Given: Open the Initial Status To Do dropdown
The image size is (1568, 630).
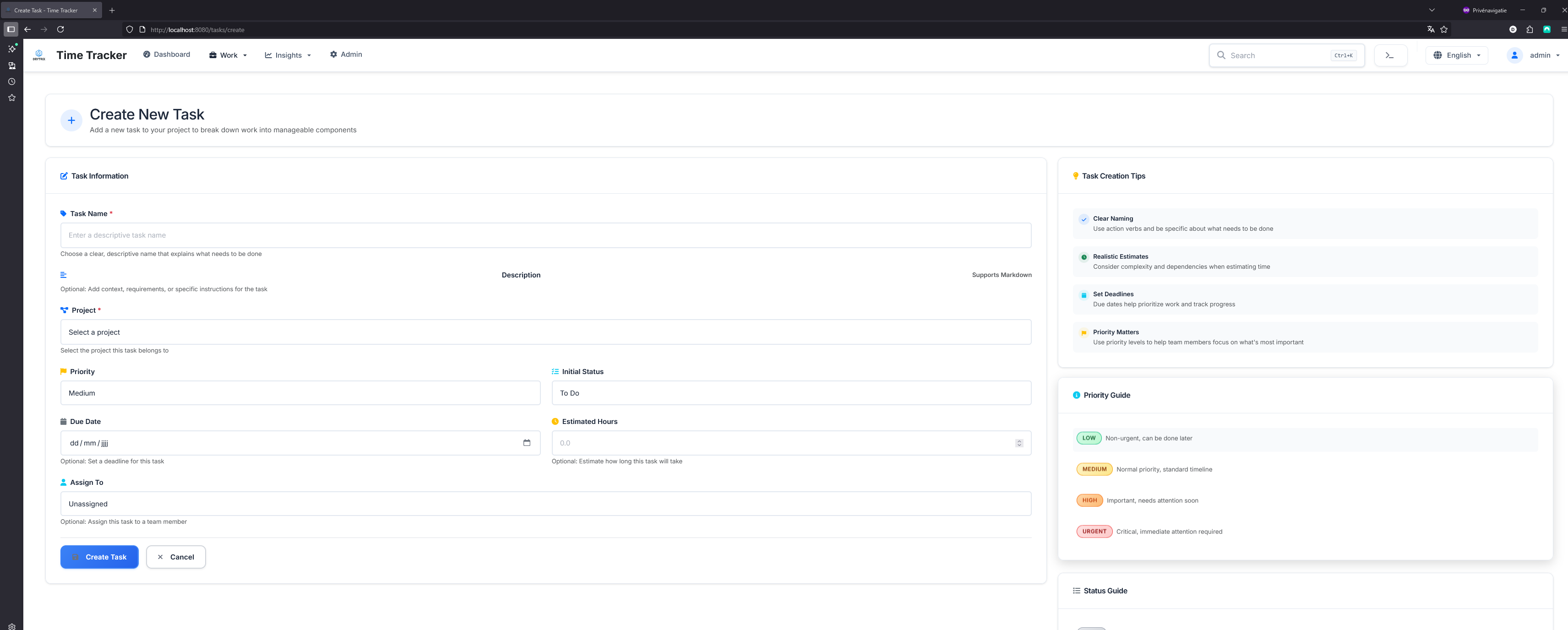Looking at the screenshot, I should 791,393.
